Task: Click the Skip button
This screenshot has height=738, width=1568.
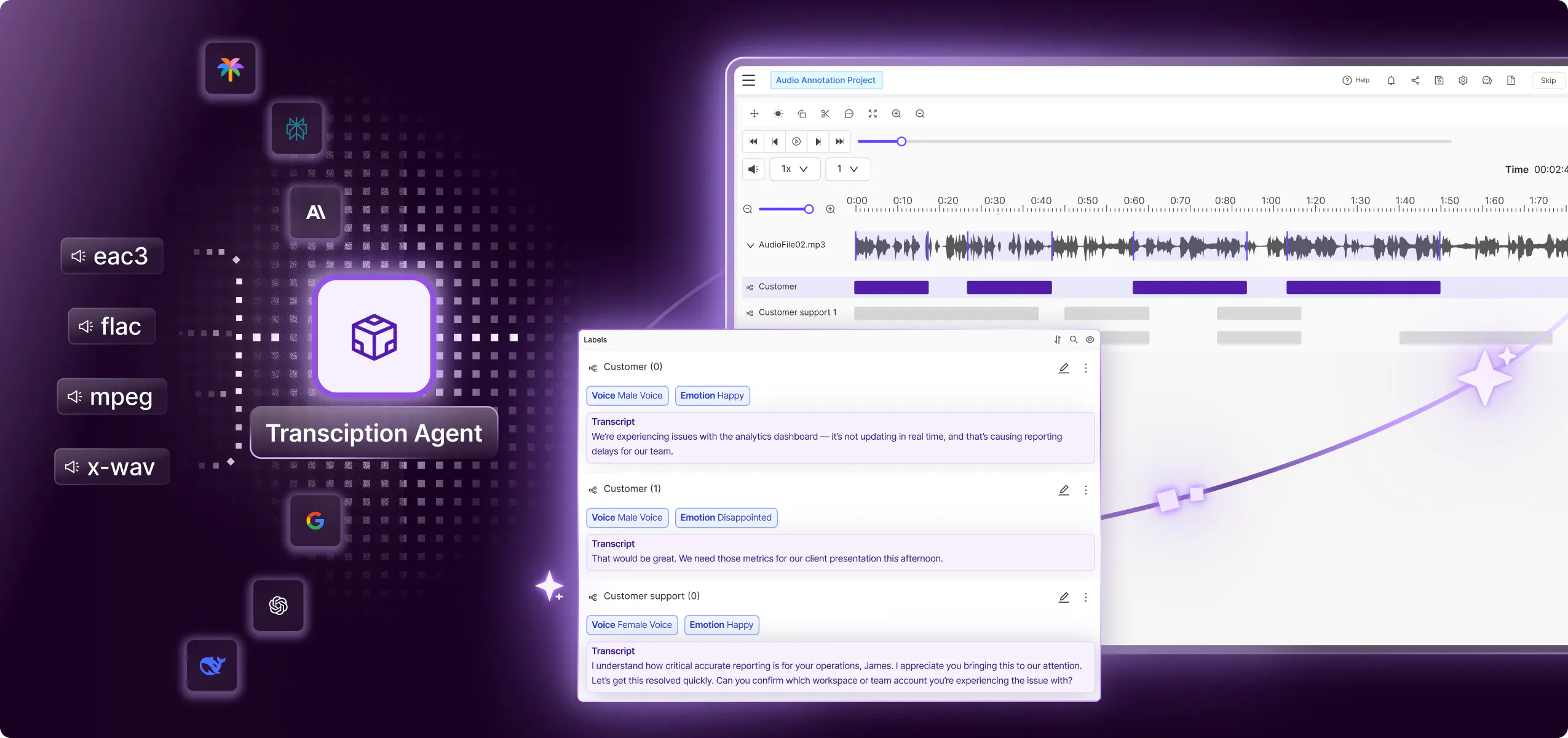Action: pyautogui.click(x=1548, y=80)
